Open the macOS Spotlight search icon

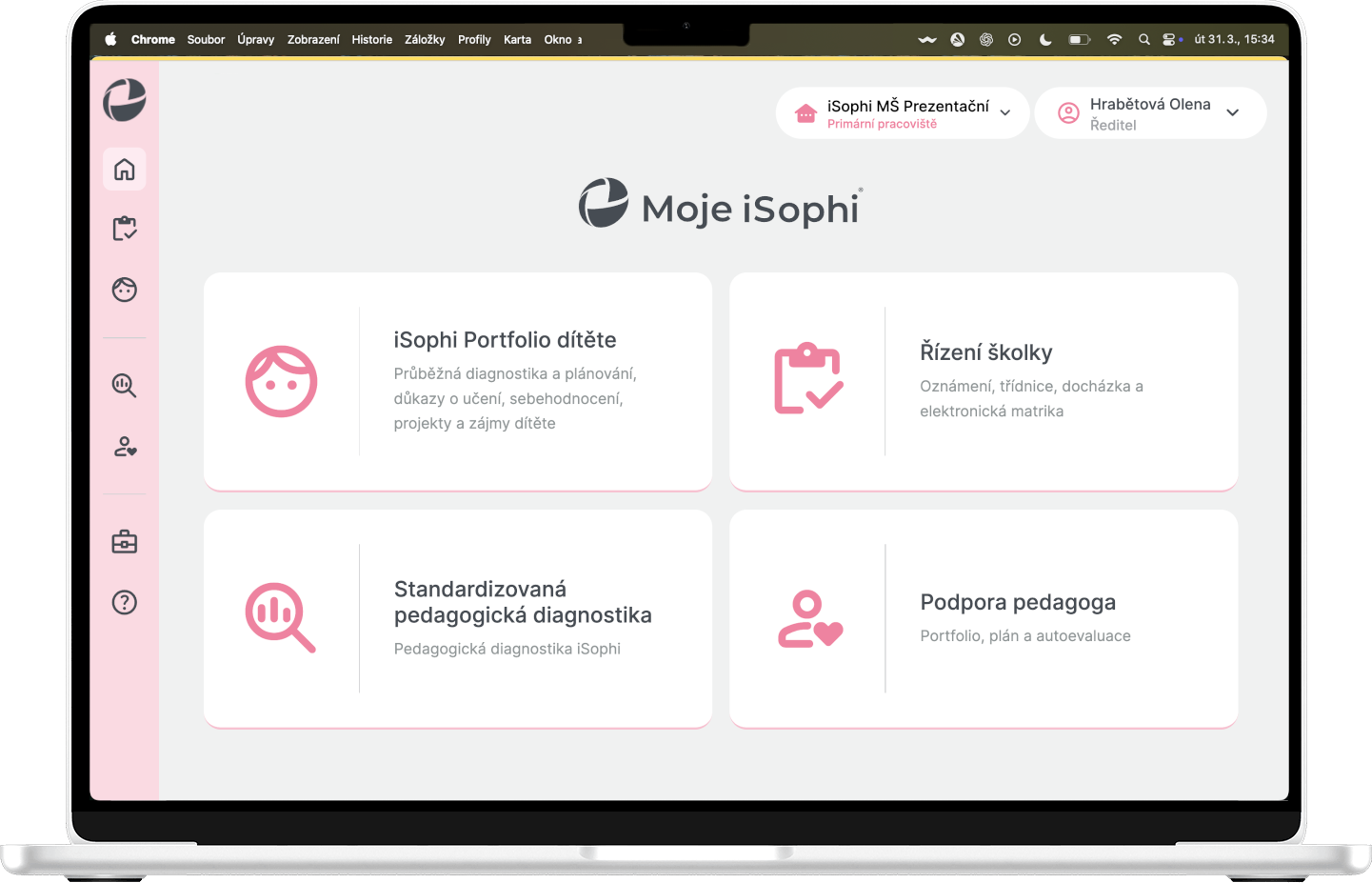click(x=1143, y=40)
